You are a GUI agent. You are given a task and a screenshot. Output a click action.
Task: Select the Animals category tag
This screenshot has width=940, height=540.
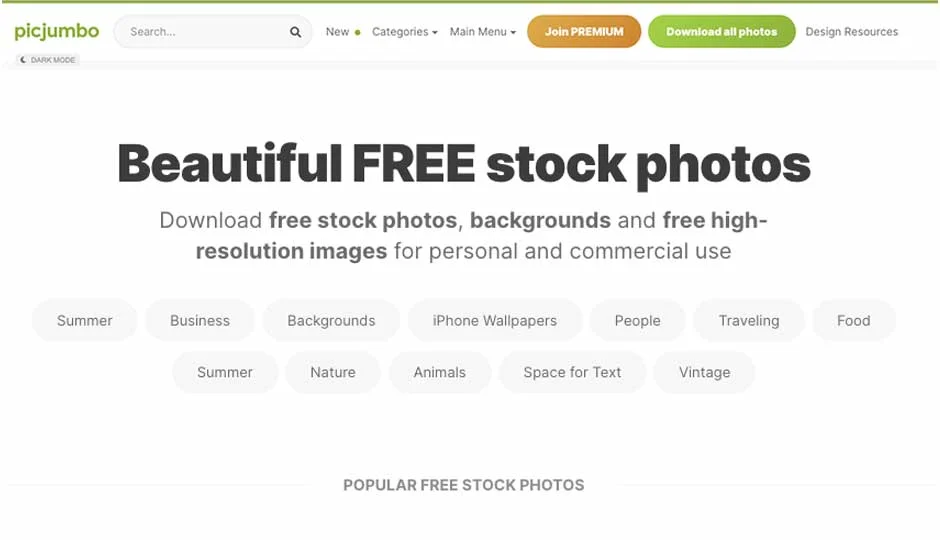[439, 372]
